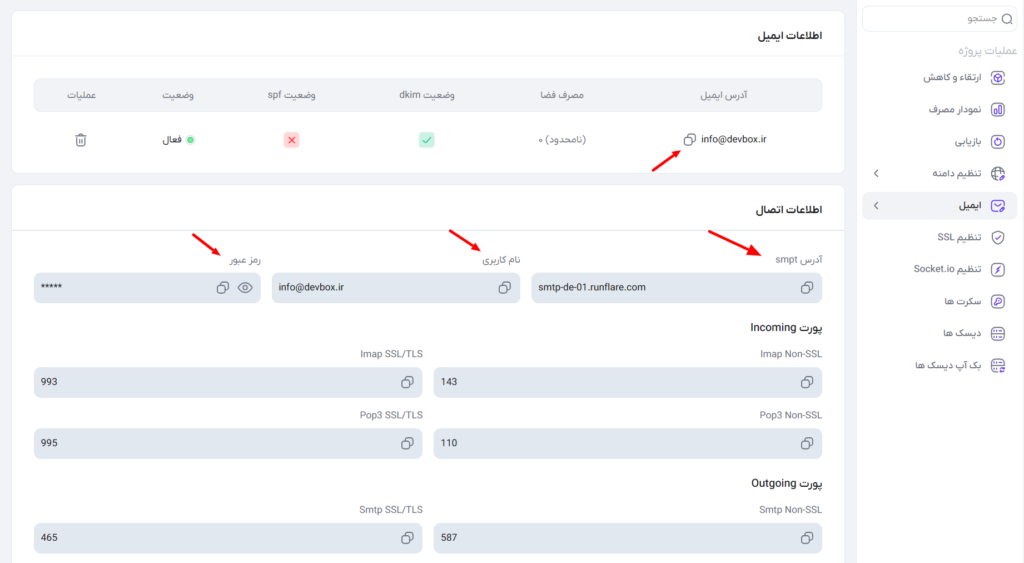Show the password with the eye icon

point(245,287)
